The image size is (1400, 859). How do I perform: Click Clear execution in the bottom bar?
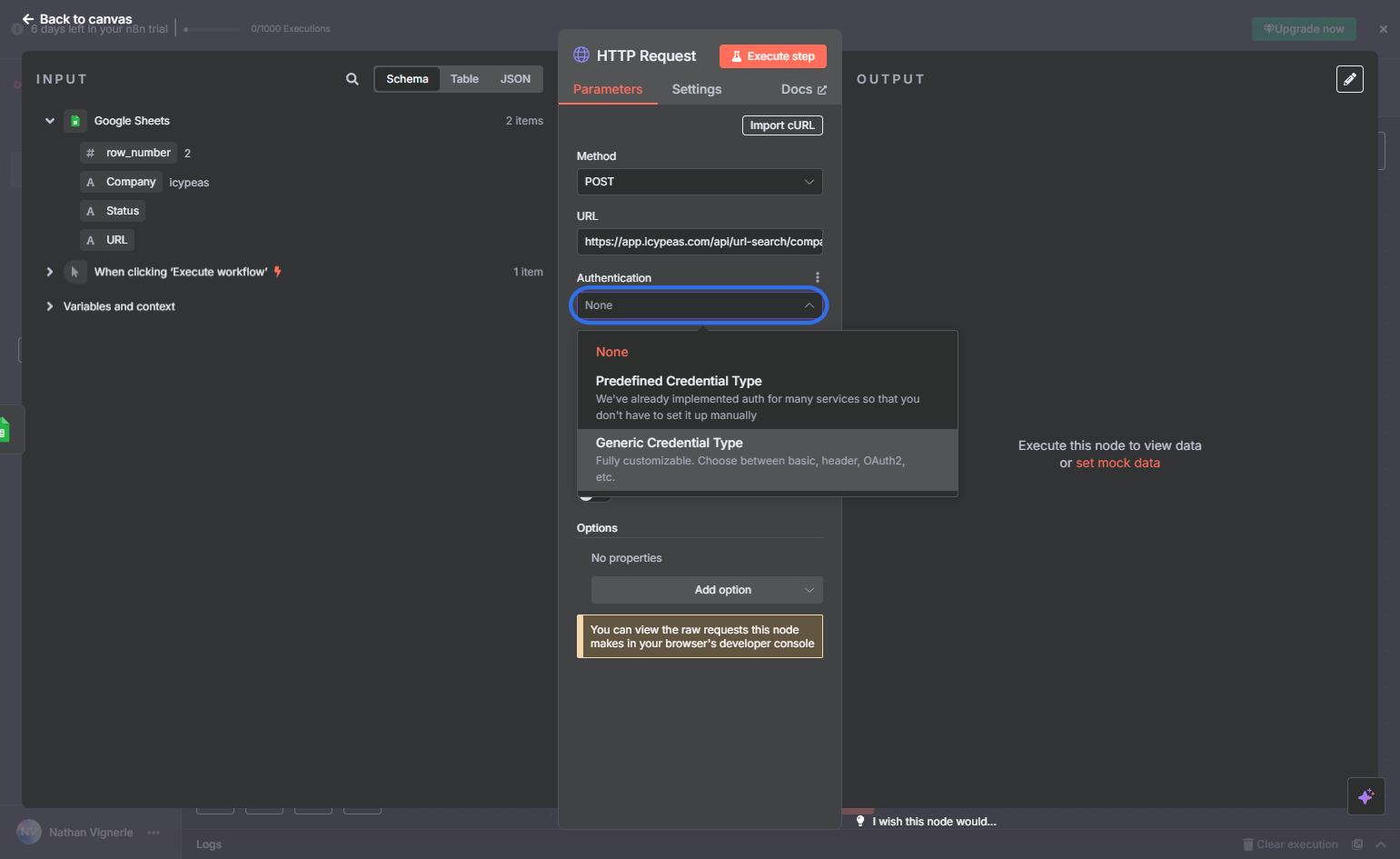click(x=1290, y=844)
